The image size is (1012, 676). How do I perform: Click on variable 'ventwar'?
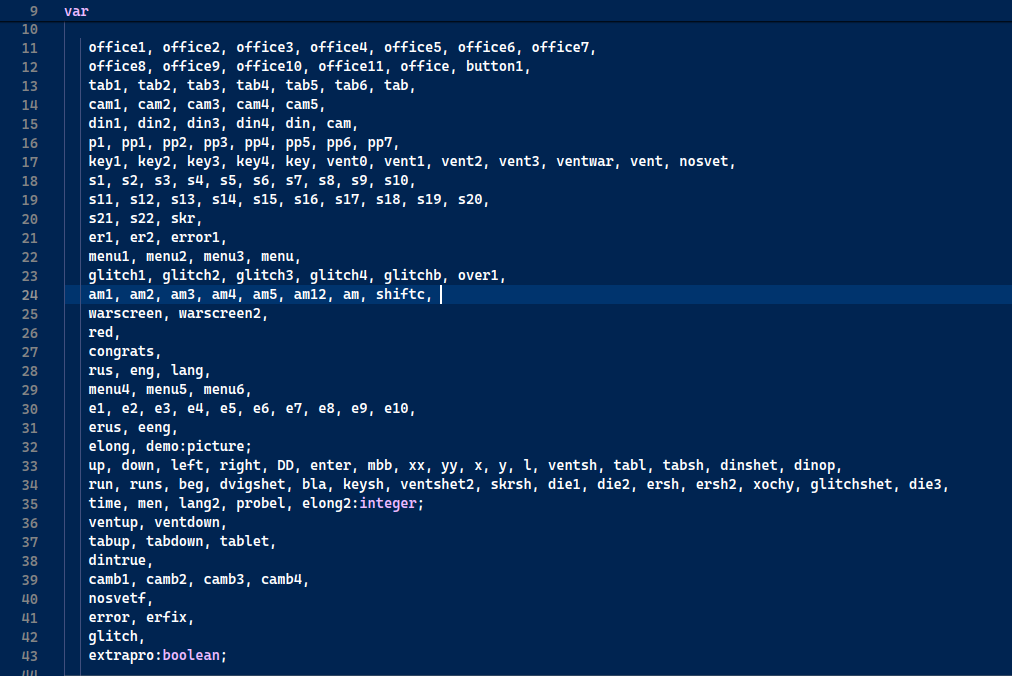coord(584,162)
